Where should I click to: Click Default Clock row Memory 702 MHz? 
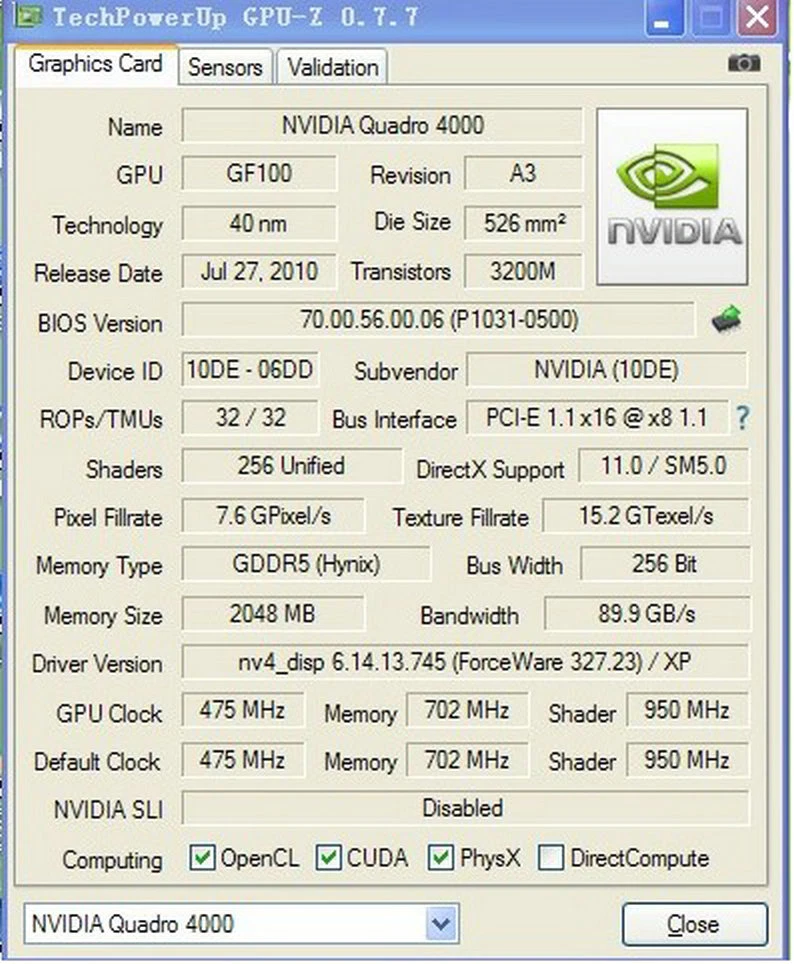467,760
